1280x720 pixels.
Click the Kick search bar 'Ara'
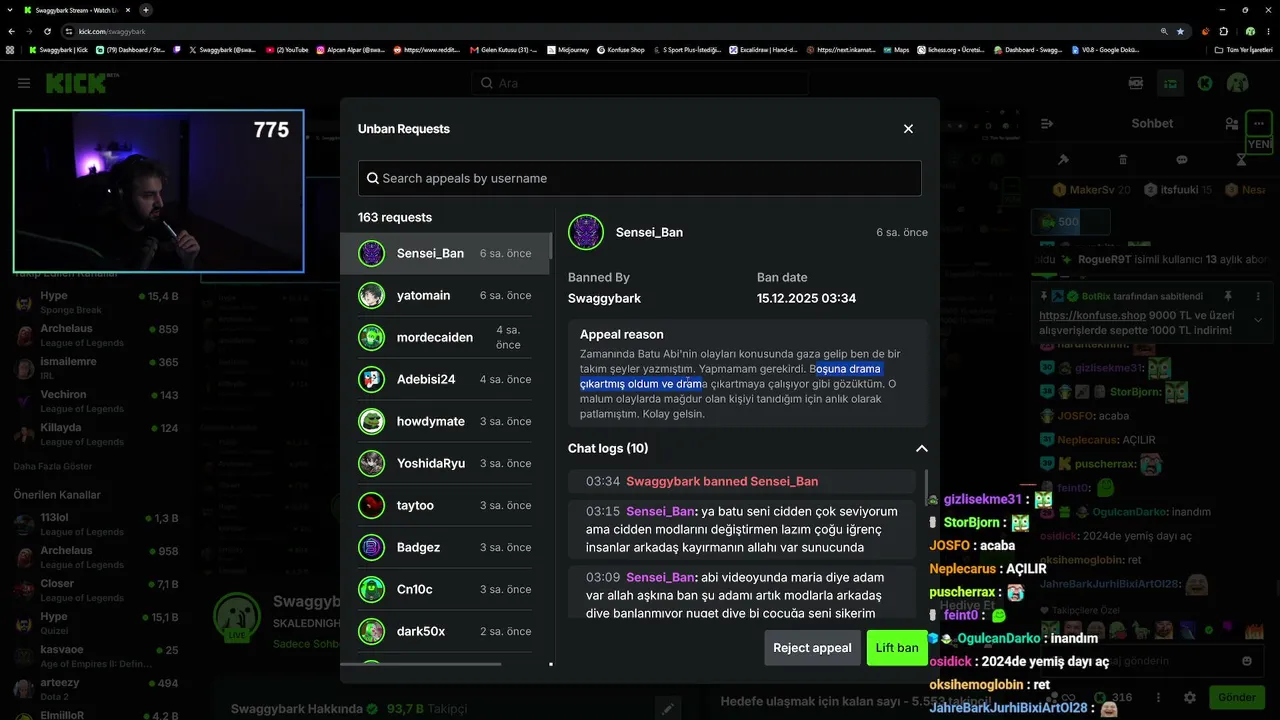(640, 83)
